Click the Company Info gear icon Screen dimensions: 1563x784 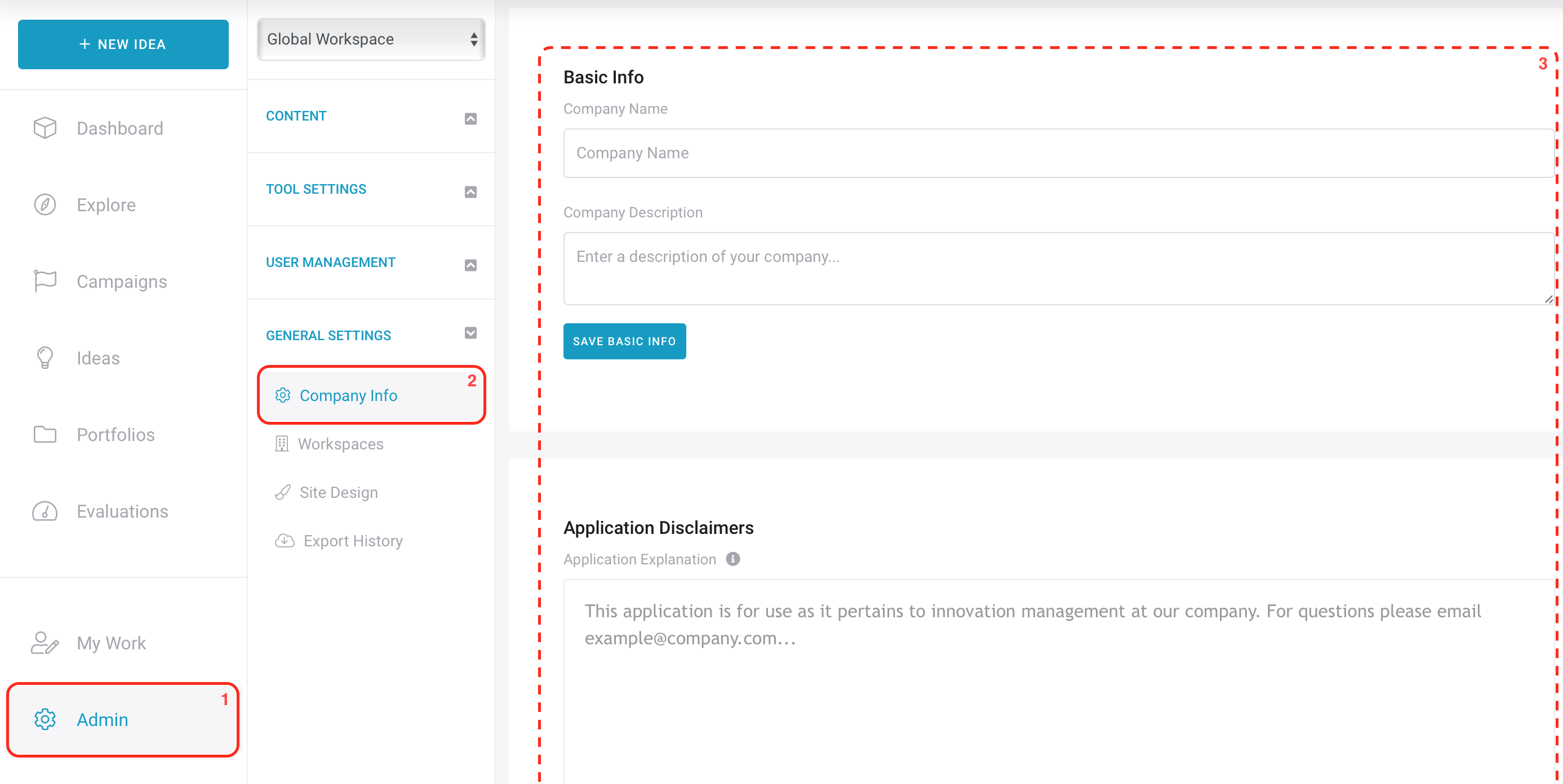283,395
